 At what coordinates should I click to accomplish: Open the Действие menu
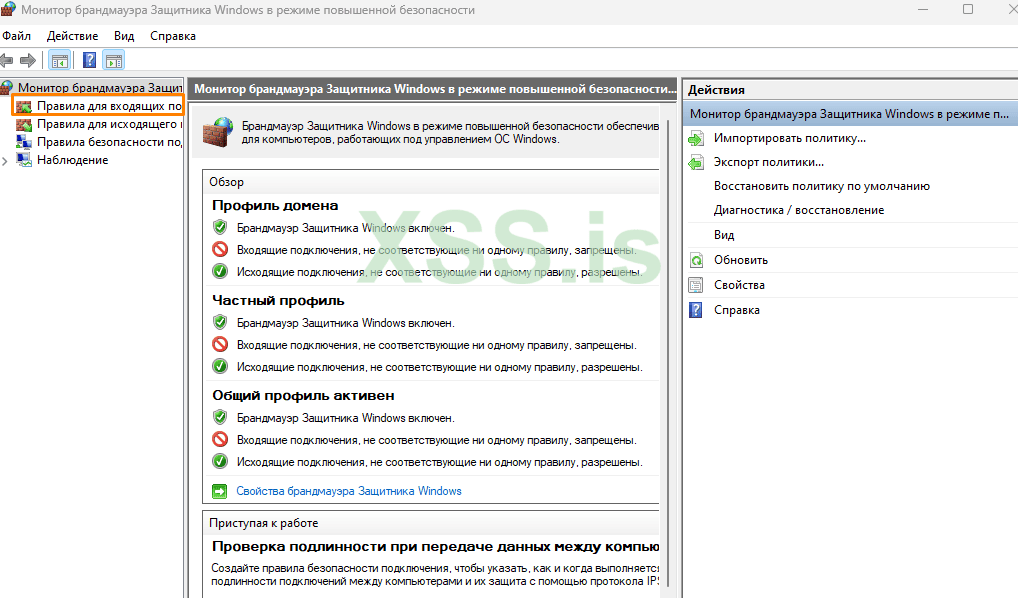(73, 36)
